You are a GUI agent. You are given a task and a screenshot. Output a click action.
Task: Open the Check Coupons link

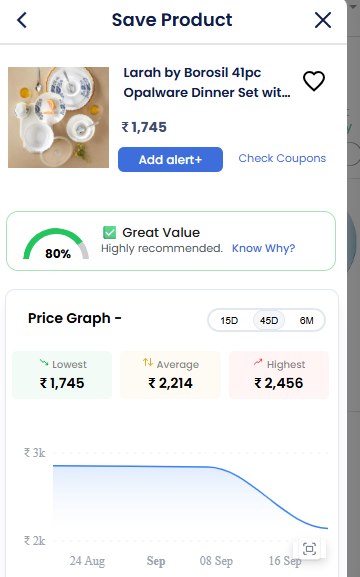pyautogui.click(x=282, y=158)
